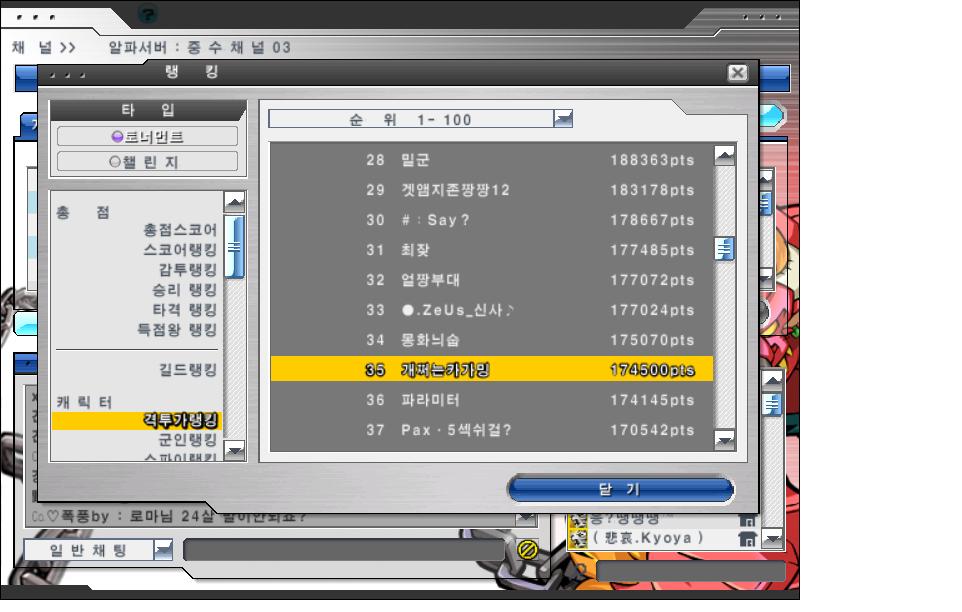Select the 챌린지 radio option
Screen dimensions: 962x612
(147, 162)
